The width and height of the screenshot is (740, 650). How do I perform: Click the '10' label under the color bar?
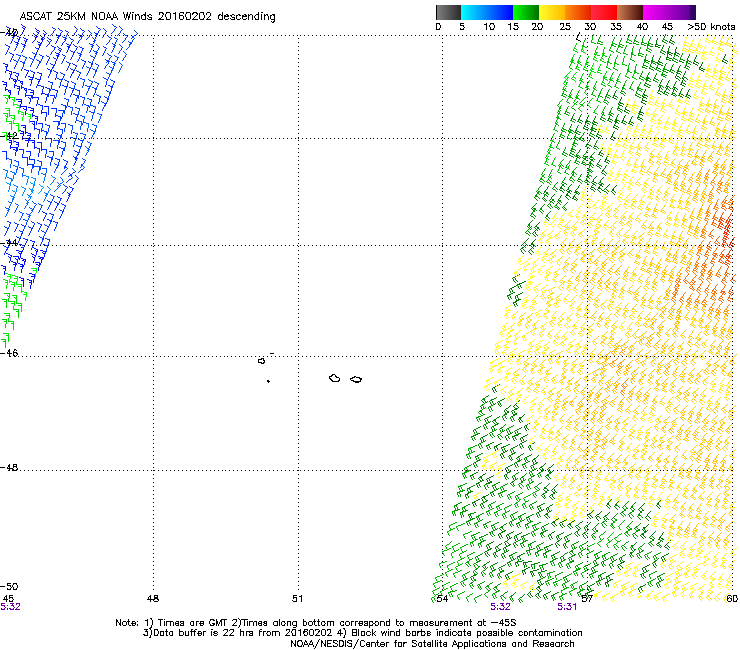point(489,26)
